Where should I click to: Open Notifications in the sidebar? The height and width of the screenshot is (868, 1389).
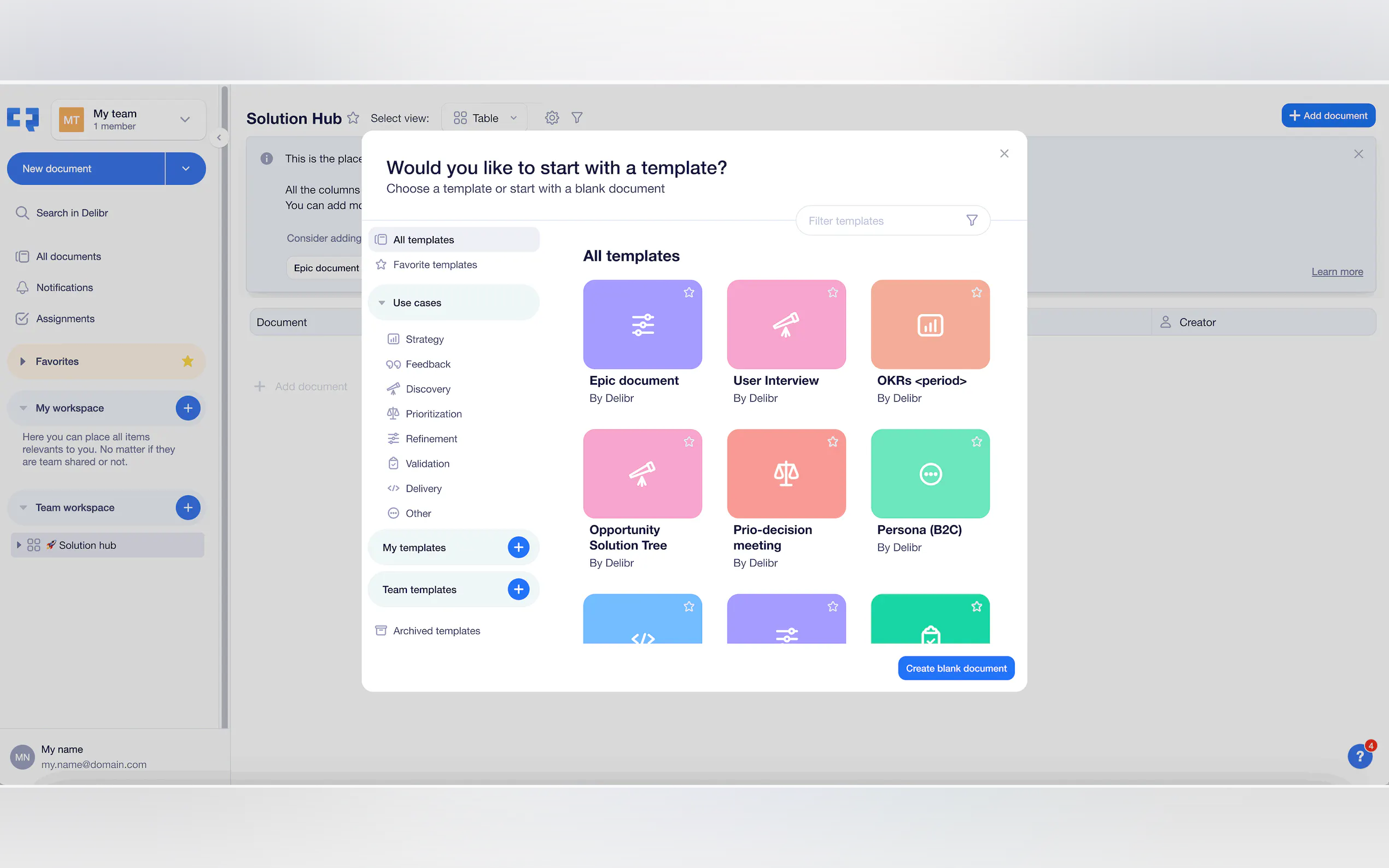64,287
